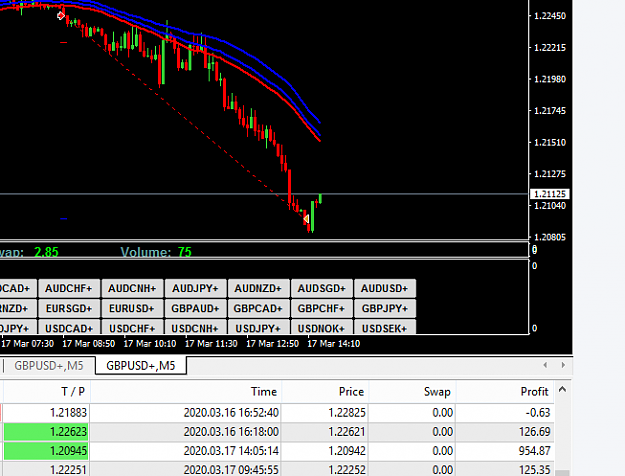
Task: Select the USDJPY+ pair button
Action: tap(258, 327)
